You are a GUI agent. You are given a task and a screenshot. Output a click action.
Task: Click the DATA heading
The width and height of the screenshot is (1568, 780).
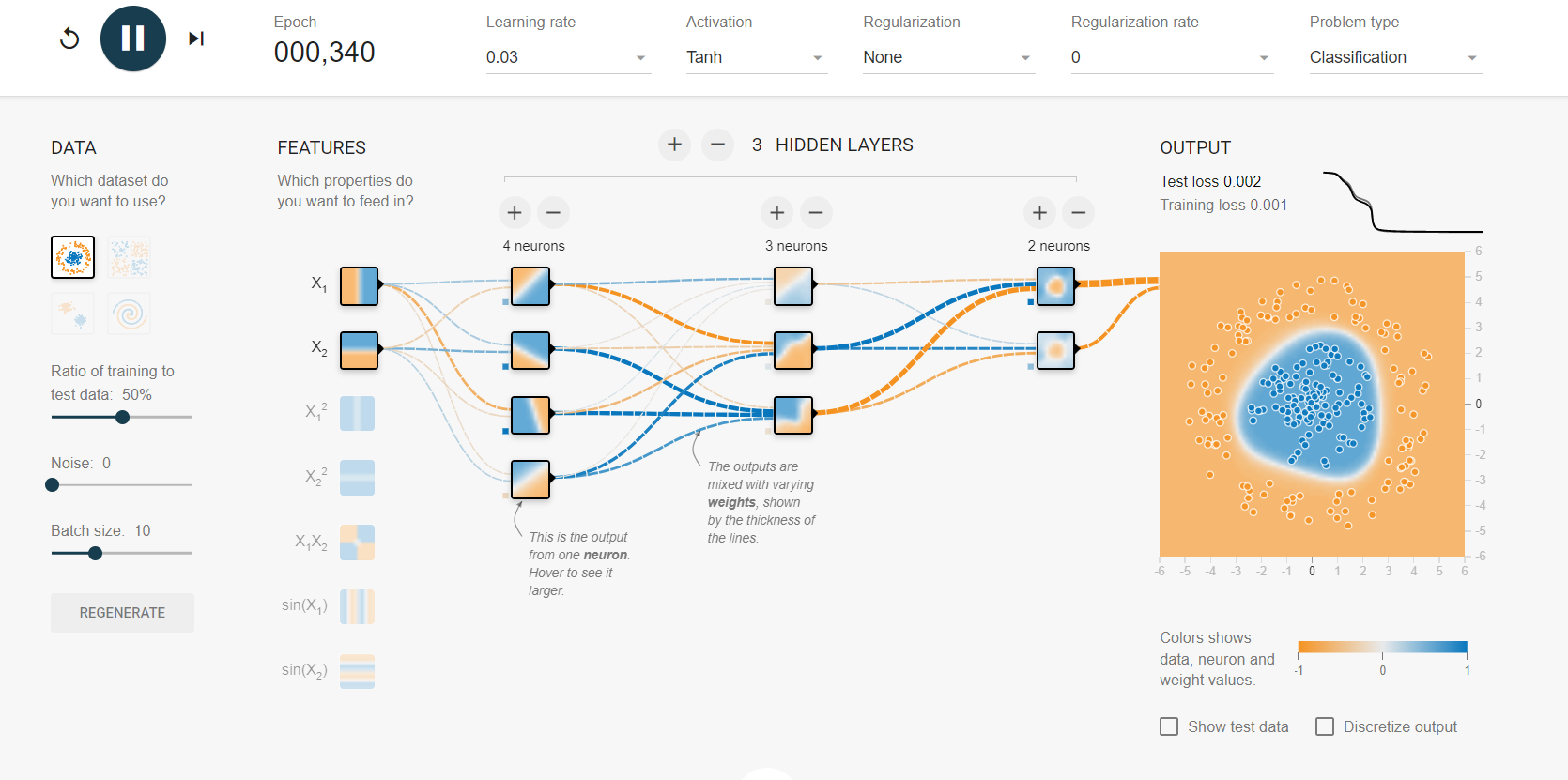click(x=73, y=147)
